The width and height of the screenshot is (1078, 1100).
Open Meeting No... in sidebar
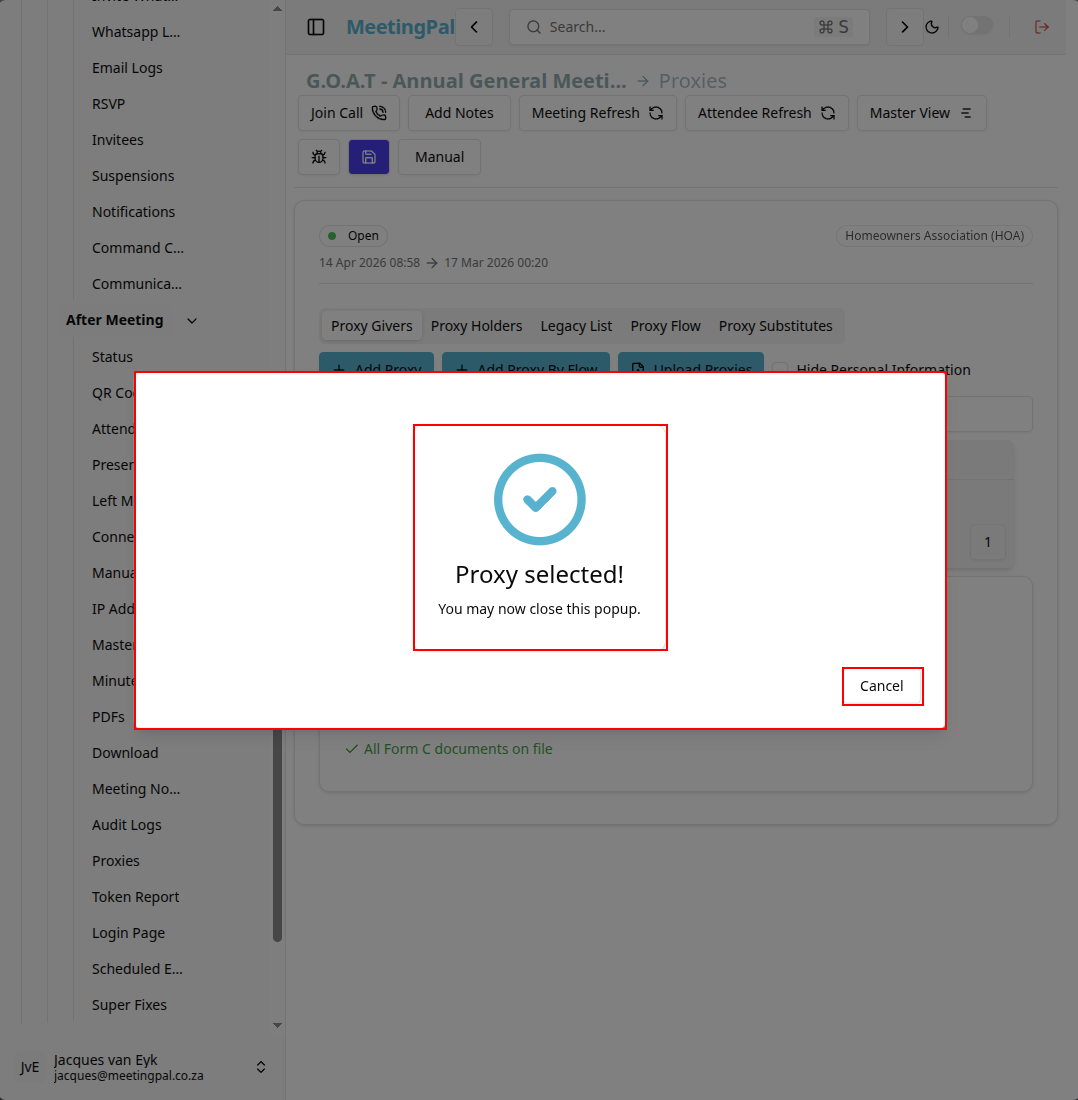[x=136, y=789]
